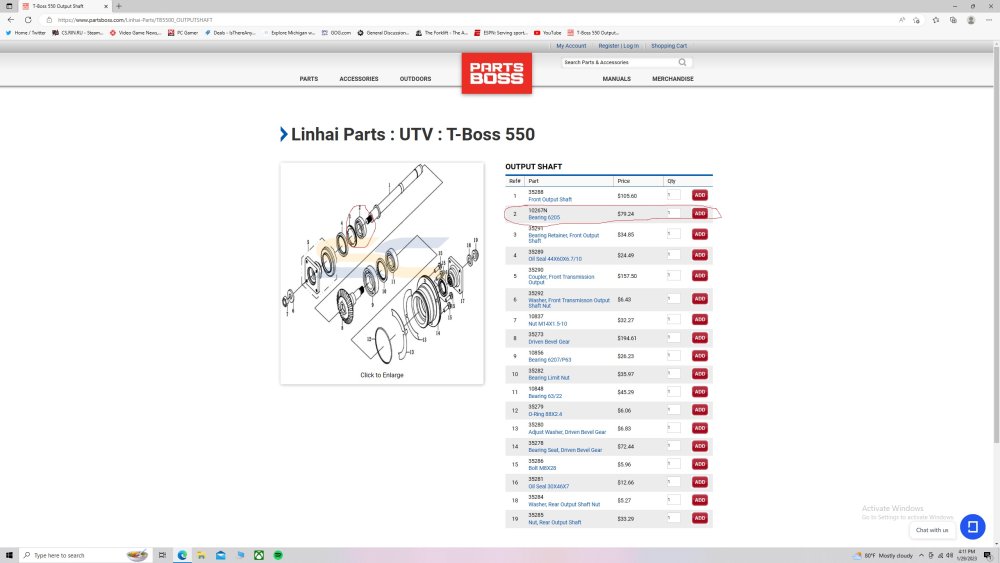
Task: Open Microsoft Edge taskbar icon
Action: 182,555
